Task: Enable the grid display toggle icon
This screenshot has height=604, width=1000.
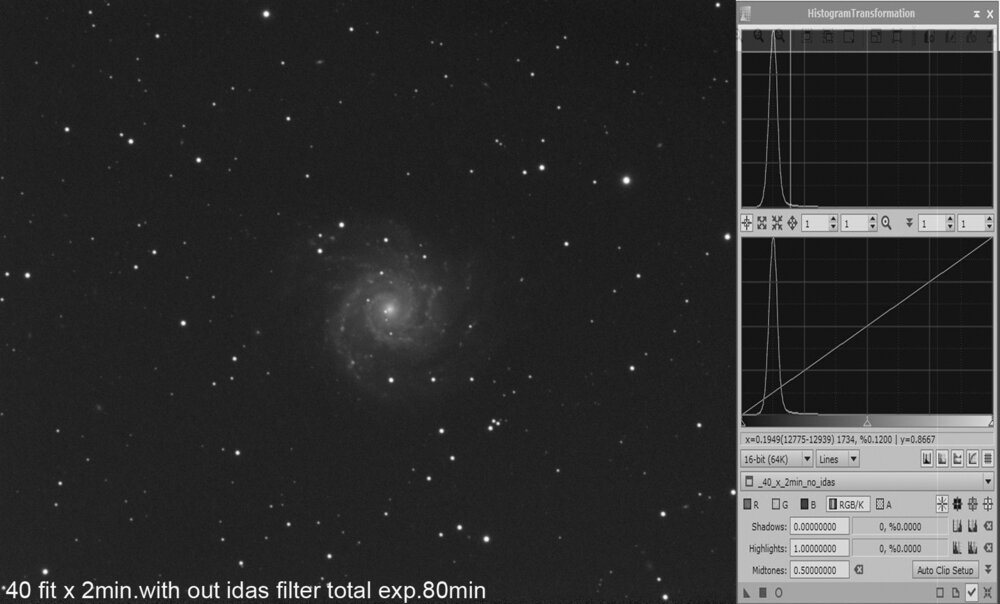Action: (987, 459)
